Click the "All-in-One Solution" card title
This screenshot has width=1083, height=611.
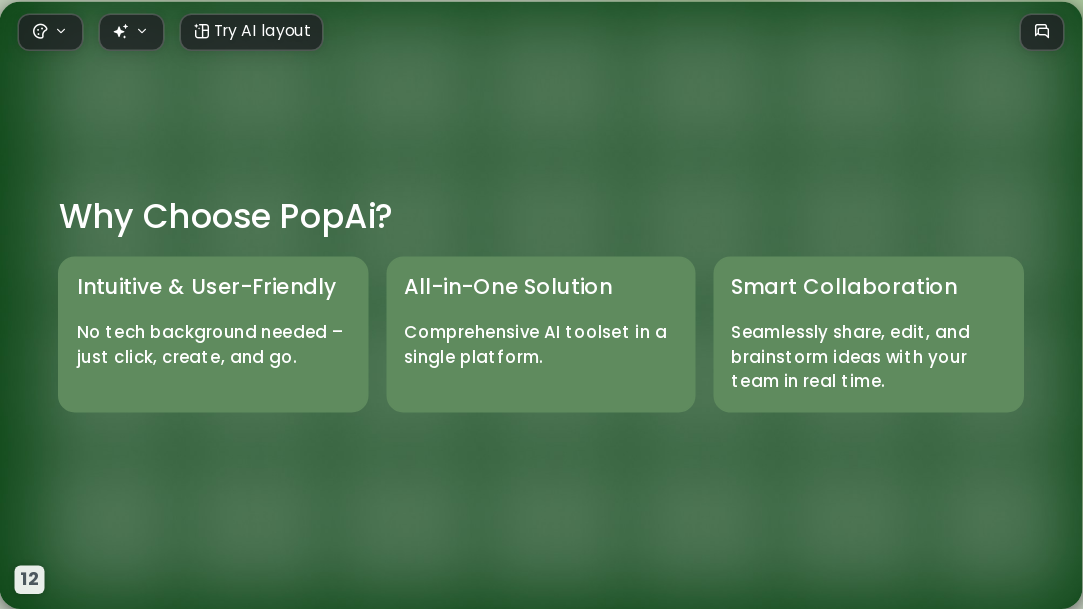click(508, 287)
